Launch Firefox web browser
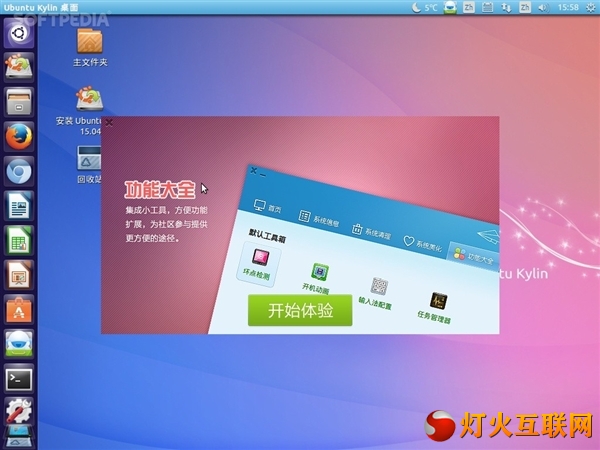Screen dimensions: 600x450 pyautogui.click(x=19, y=137)
